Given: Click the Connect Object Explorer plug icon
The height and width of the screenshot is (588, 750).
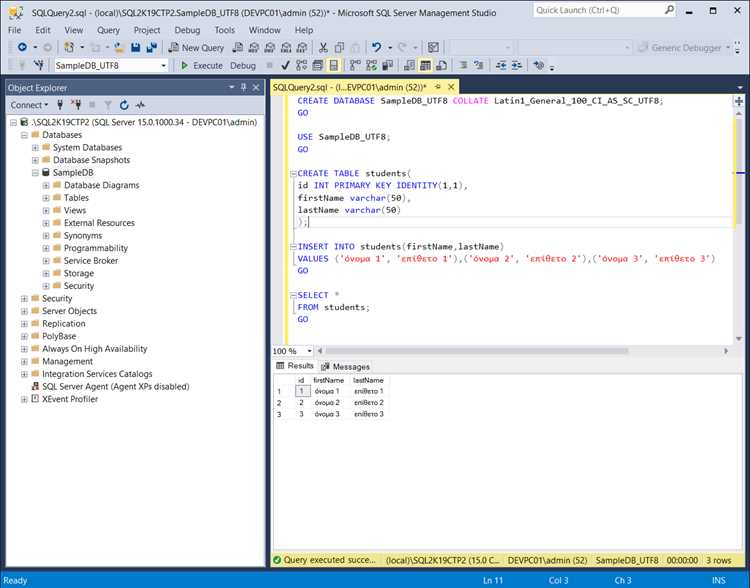Looking at the screenshot, I should pos(60,105).
